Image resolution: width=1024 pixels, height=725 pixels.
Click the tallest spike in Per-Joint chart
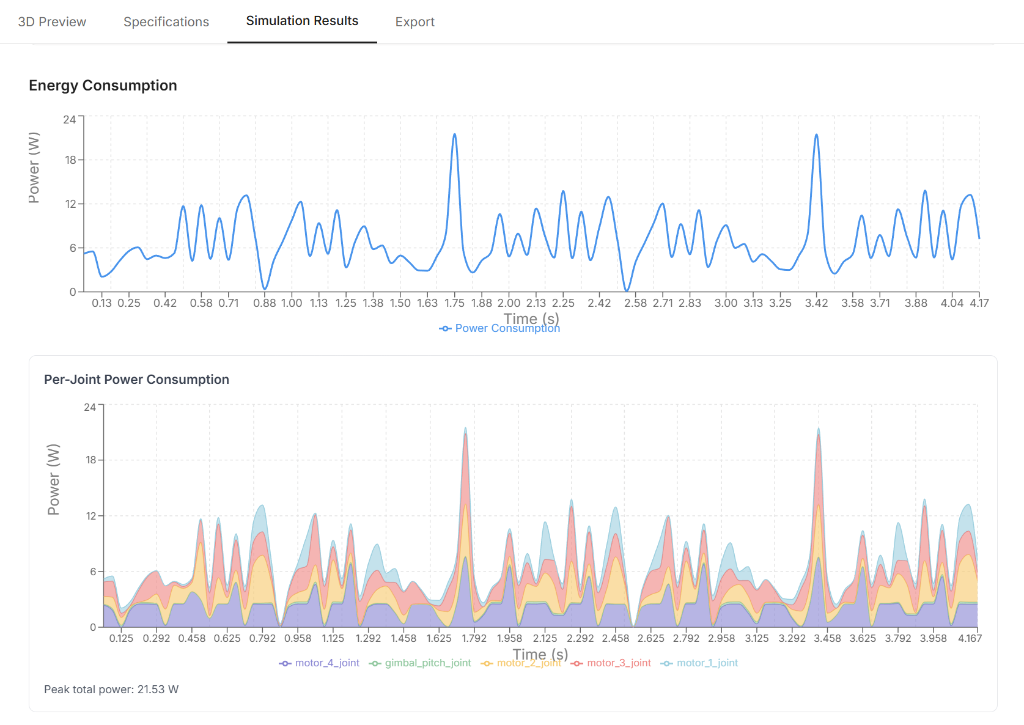click(465, 428)
